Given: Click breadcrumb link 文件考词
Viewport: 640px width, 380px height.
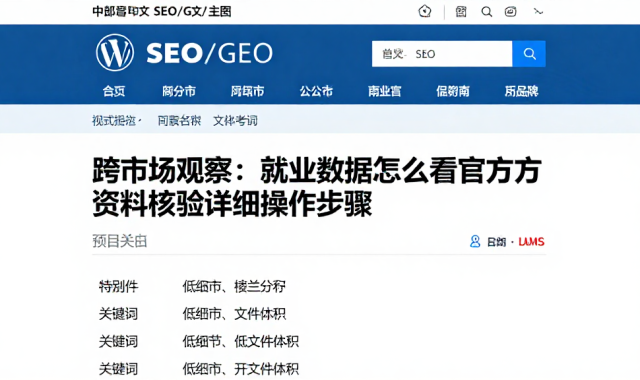Looking at the screenshot, I should [x=235, y=120].
